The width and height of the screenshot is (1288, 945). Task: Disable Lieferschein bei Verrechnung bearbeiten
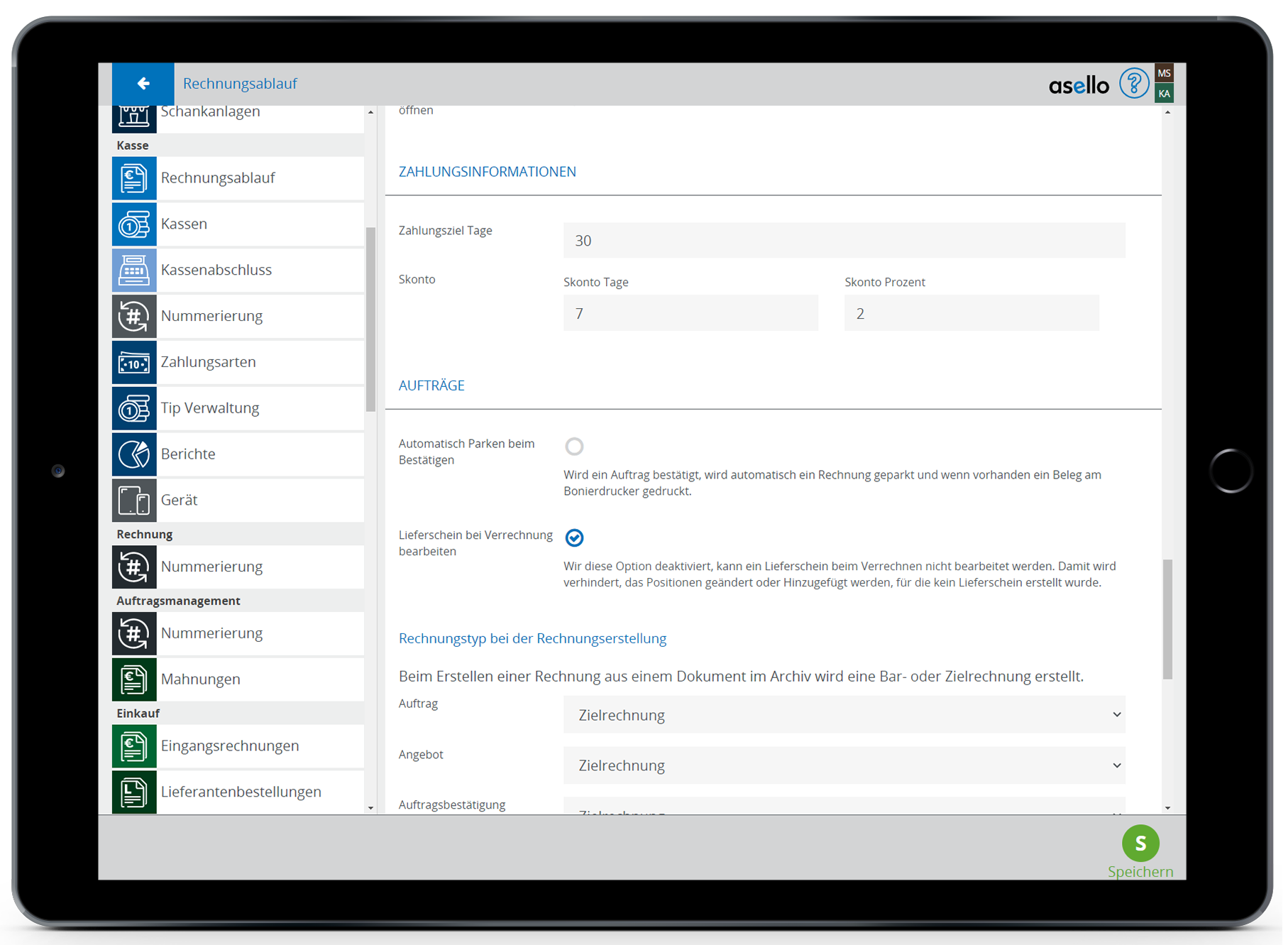pyautogui.click(x=574, y=538)
